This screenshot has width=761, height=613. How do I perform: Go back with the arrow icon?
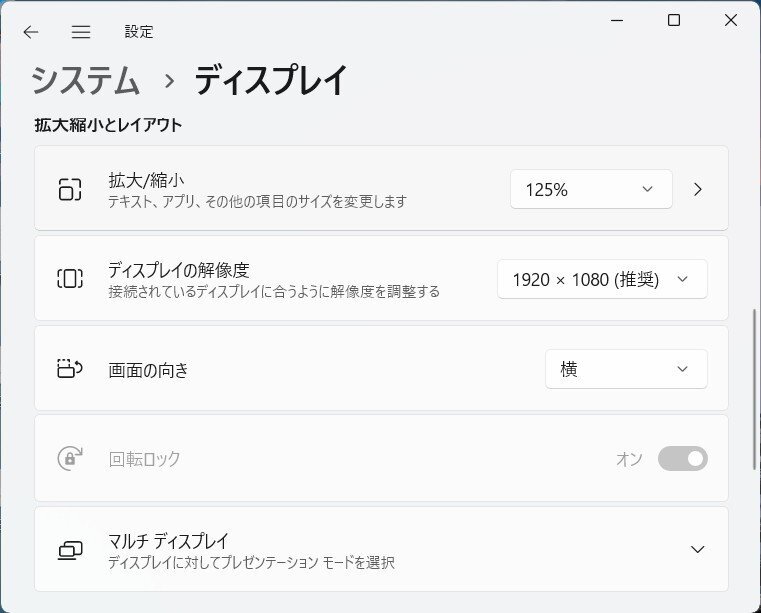pos(31,32)
